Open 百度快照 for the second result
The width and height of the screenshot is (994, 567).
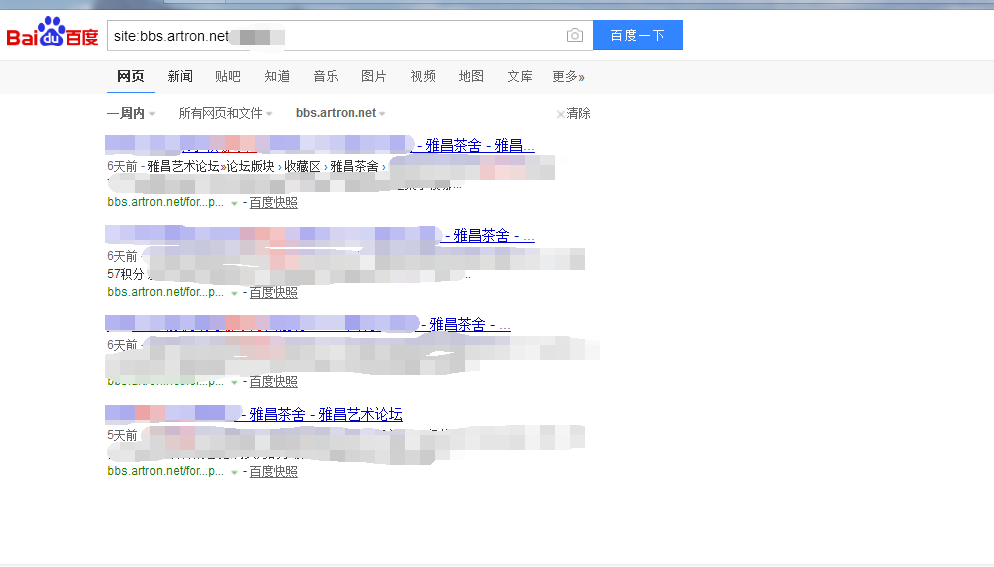(x=273, y=292)
